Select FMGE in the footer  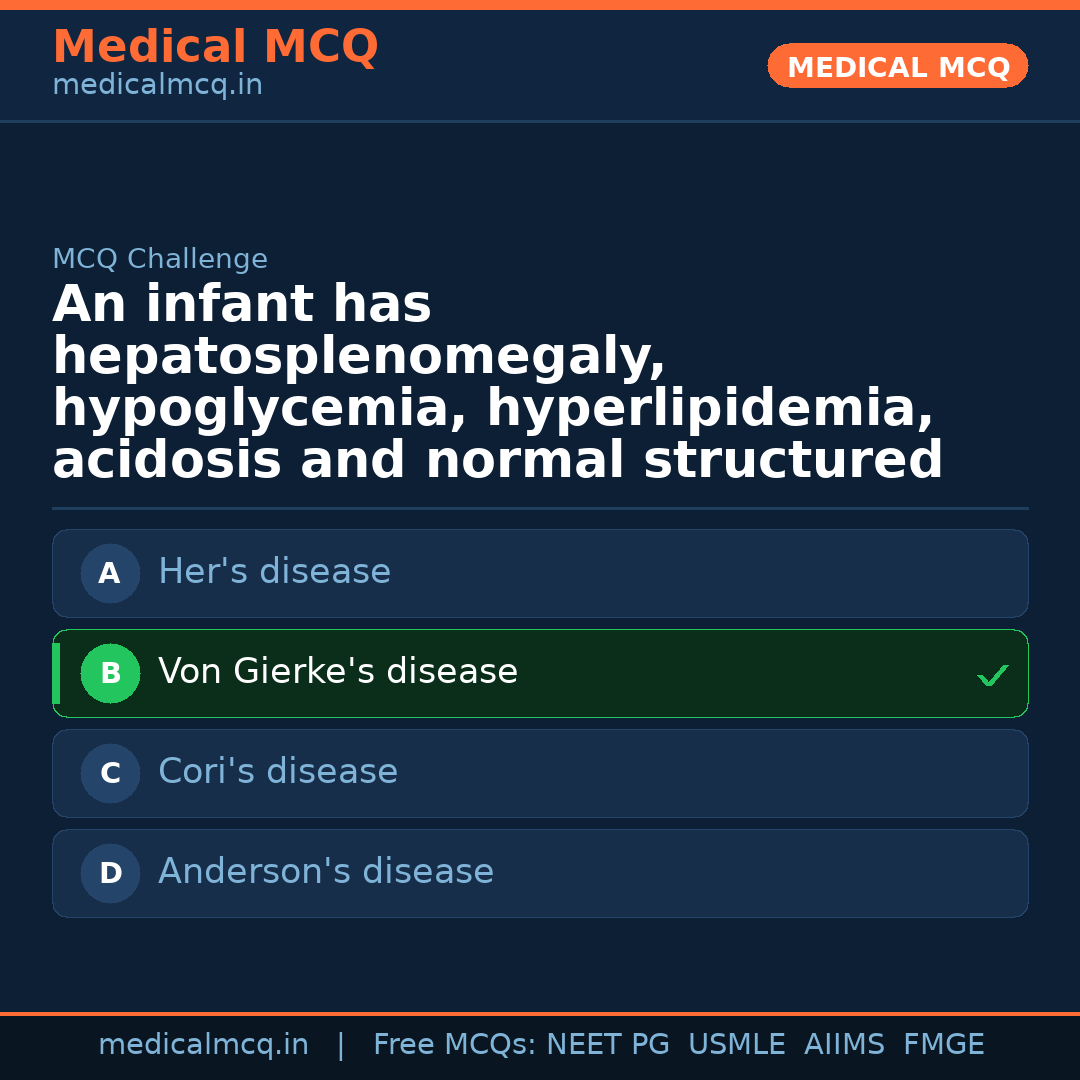point(943,1045)
